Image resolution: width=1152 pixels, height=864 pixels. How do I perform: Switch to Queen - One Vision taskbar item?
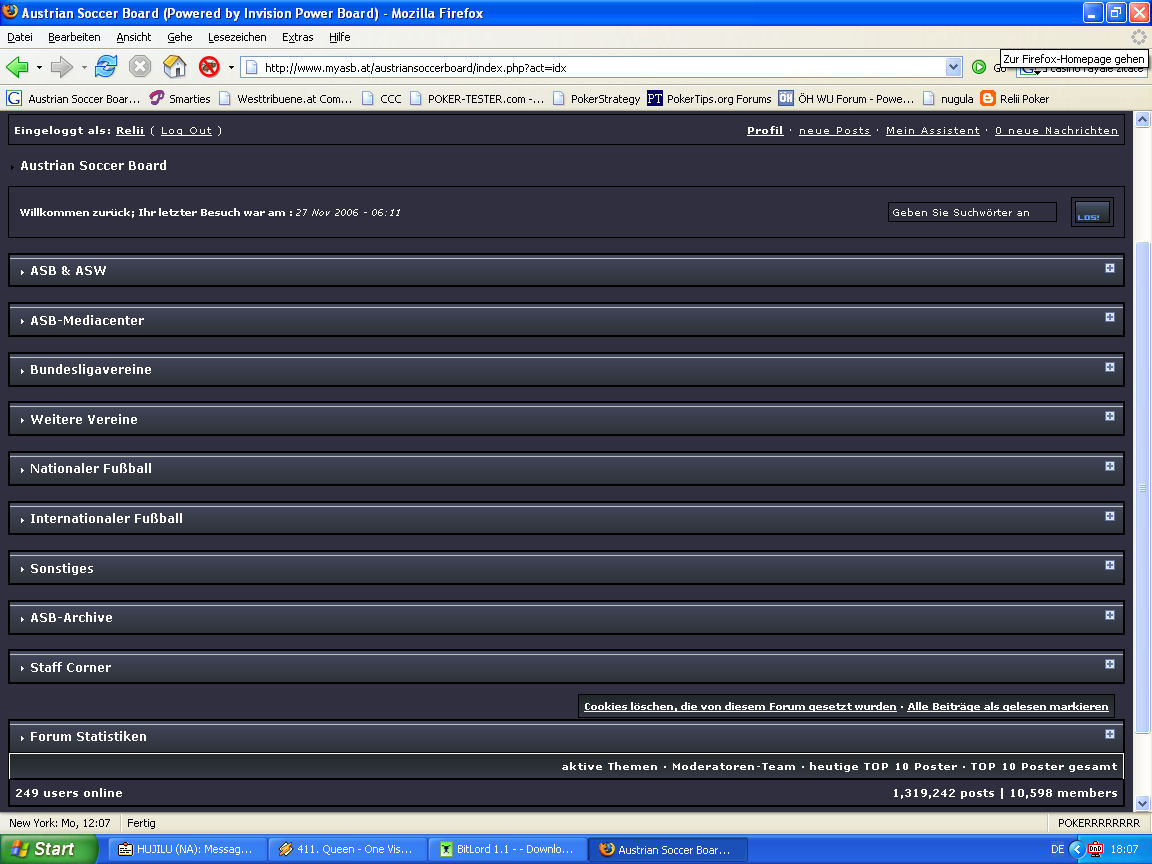347,849
